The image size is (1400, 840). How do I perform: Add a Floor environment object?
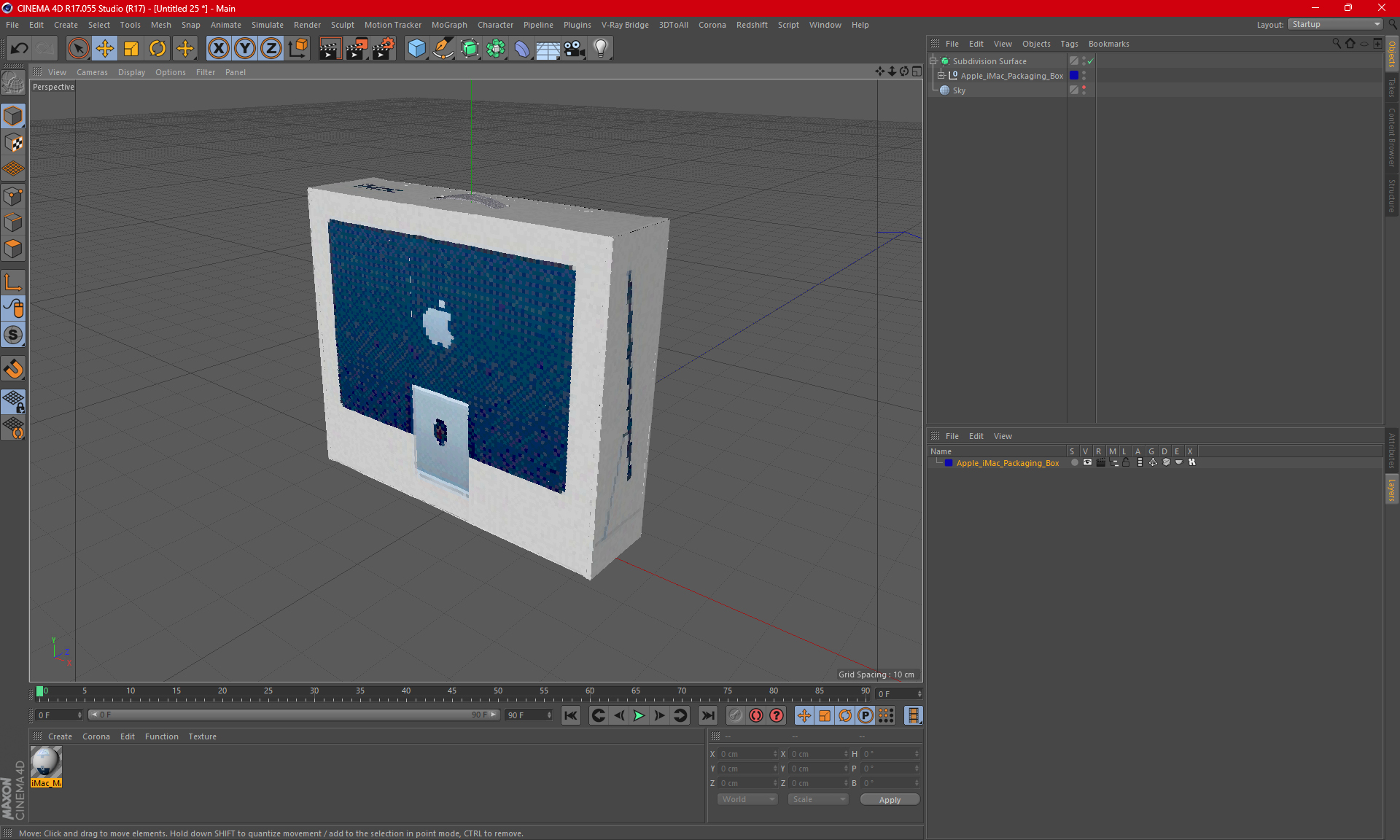click(548, 49)
